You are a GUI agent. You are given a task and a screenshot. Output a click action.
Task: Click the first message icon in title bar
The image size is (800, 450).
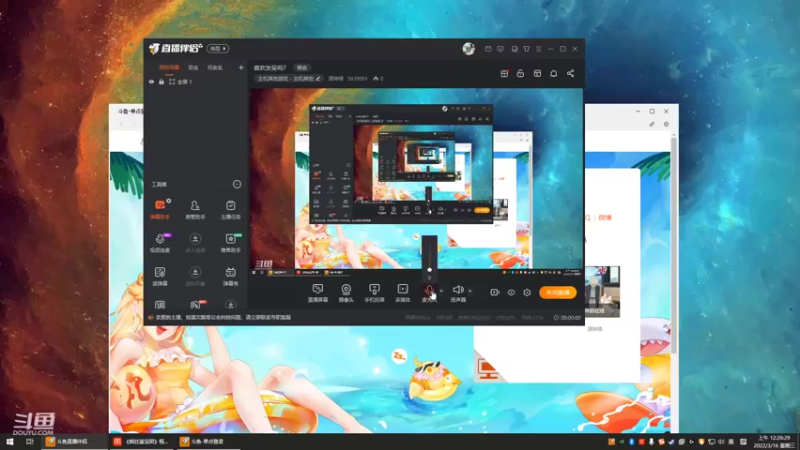click(488, 49)
